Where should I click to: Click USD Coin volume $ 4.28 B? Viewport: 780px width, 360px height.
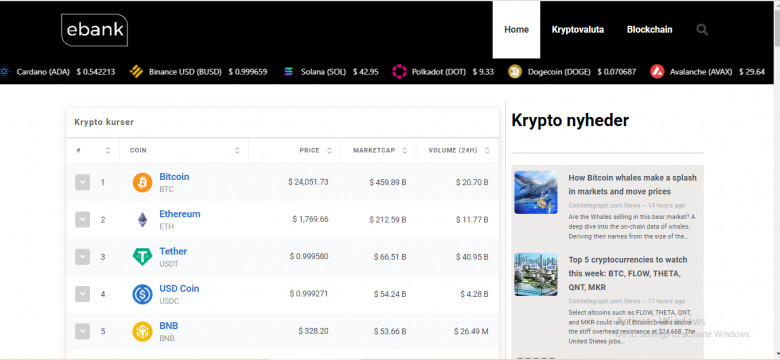pyautogui.click(x=474, y=294)
